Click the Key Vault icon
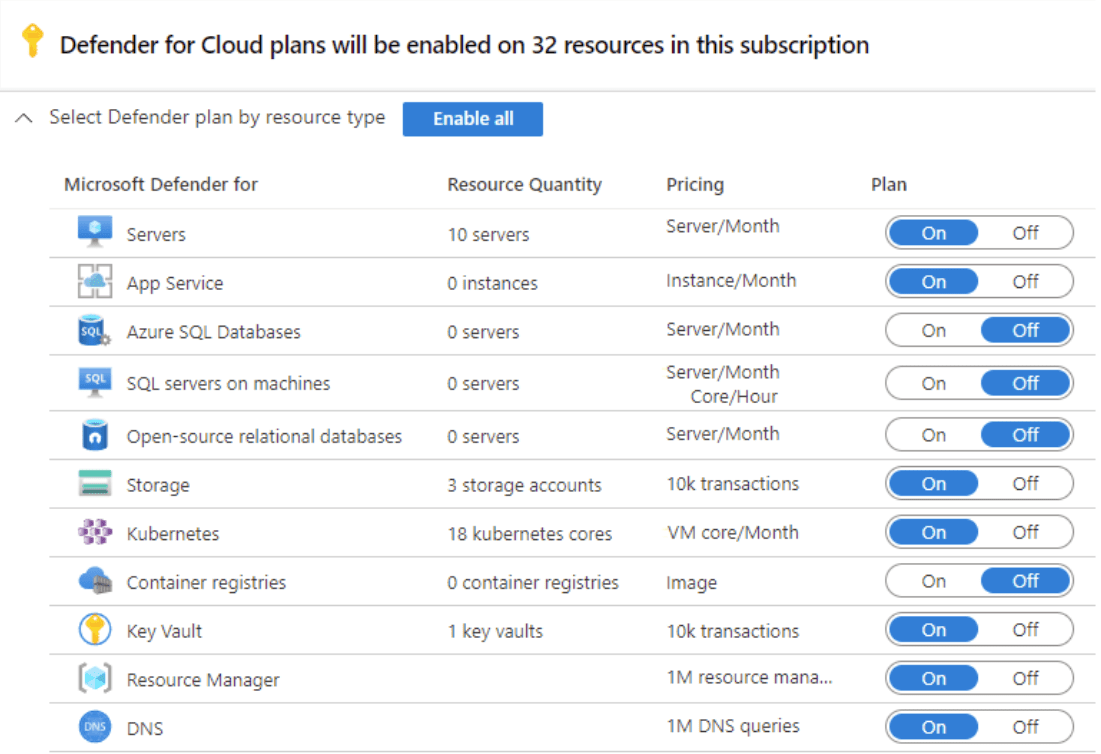 coord(95,629)
